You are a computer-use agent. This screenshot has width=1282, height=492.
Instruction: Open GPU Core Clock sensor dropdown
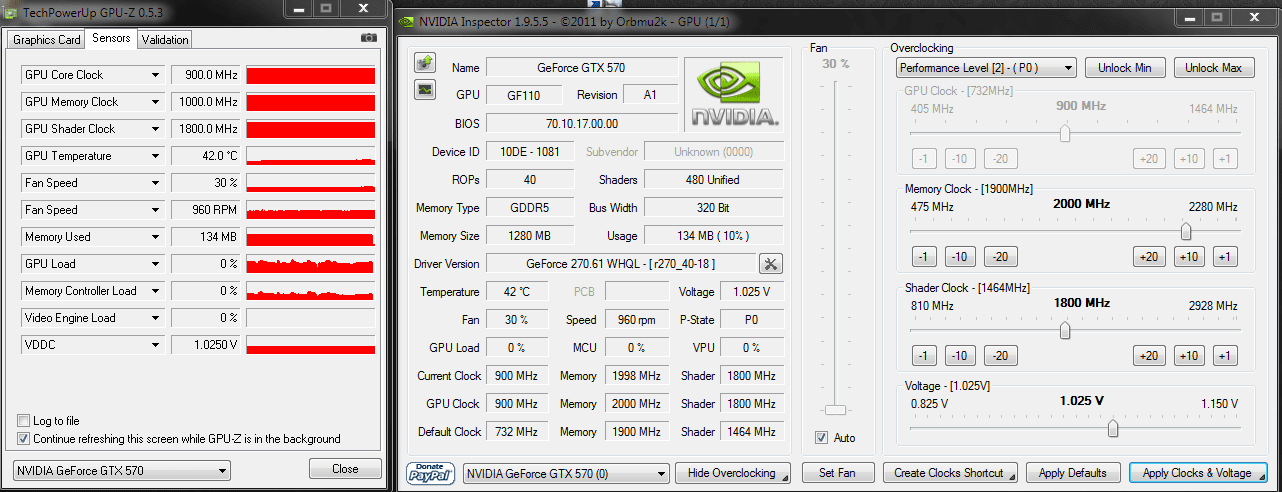coord(155,75)
